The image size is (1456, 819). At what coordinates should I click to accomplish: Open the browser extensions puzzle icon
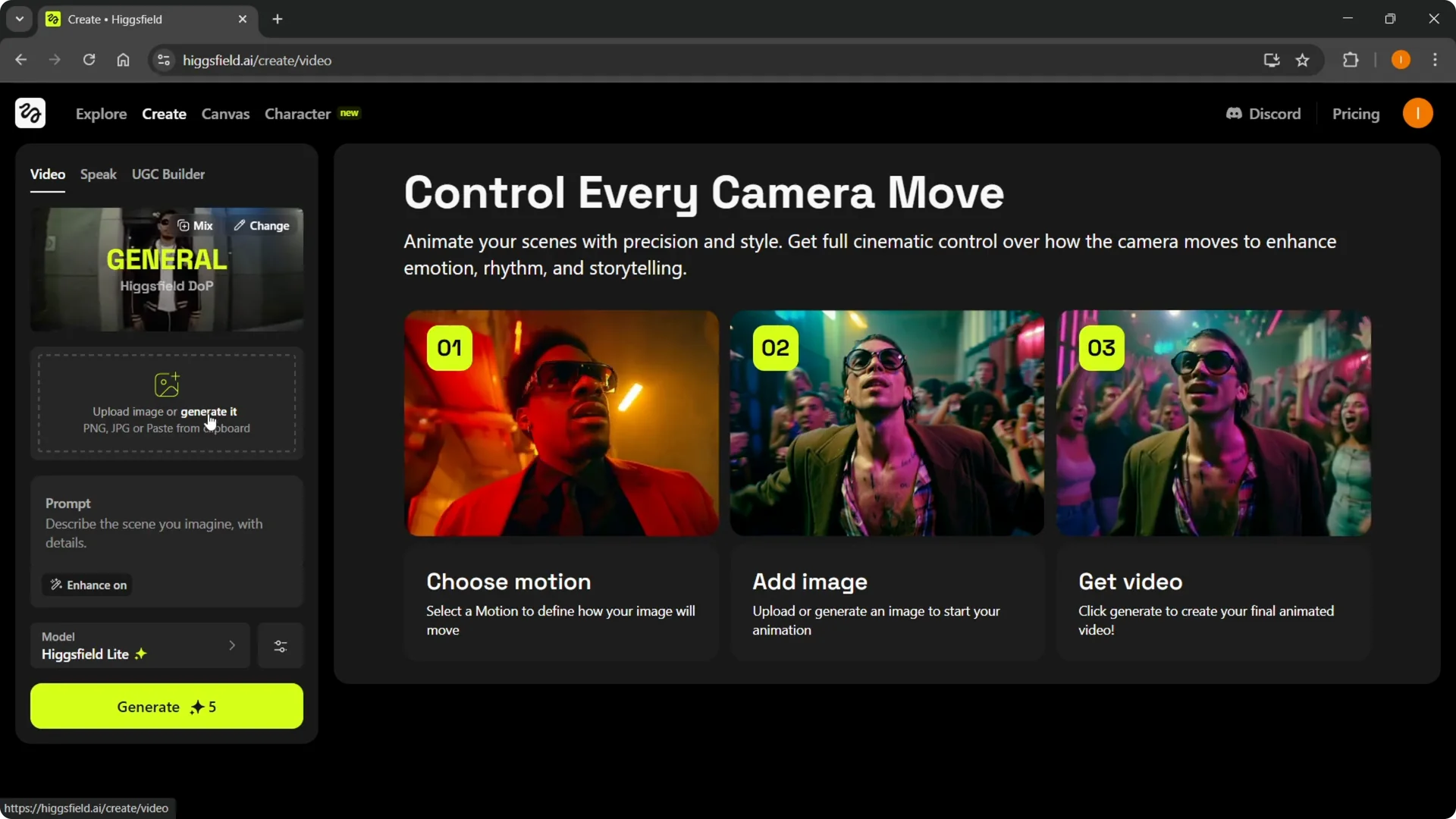(1351, 60)
